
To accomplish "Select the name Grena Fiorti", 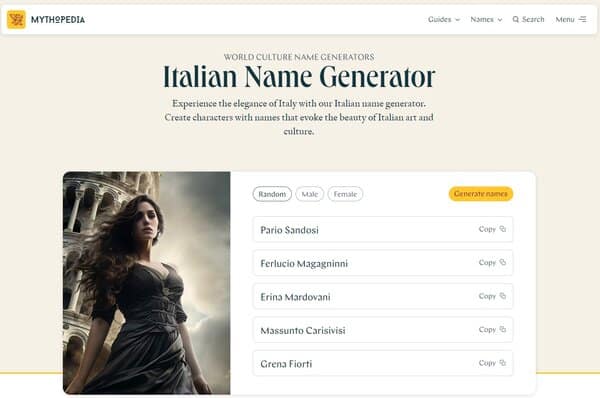I will [x=286, y=364].
